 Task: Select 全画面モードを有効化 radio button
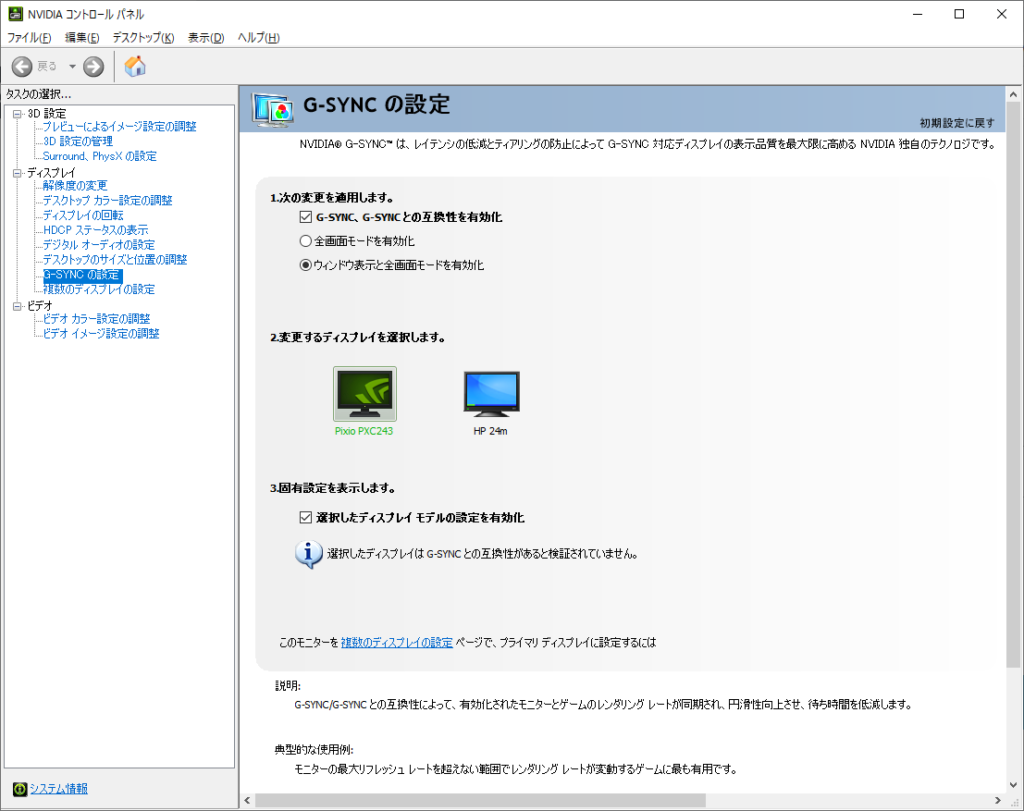click(x=305, y=241)
